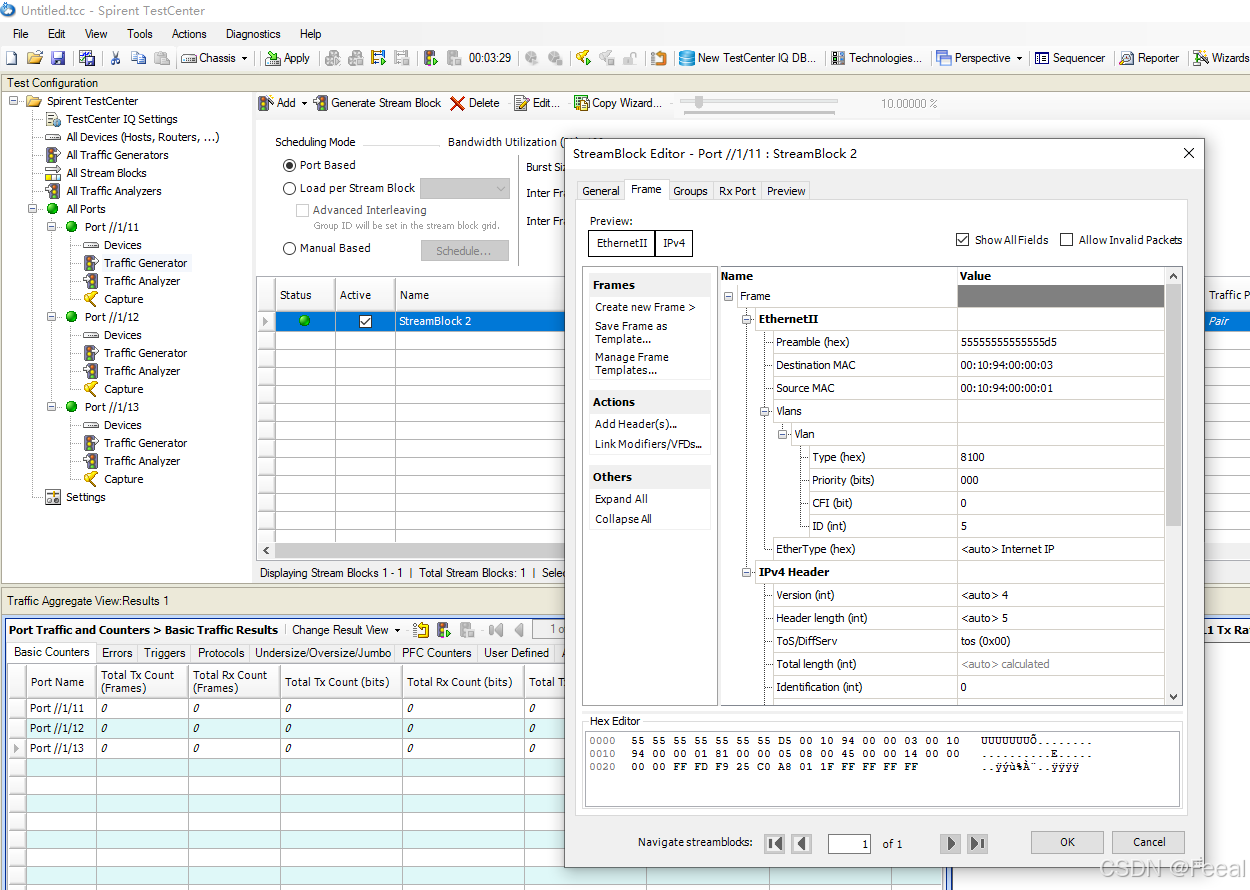Click the stream block grid horizontal scrollbar
The image size is (1250, 890).
(420, 551)
